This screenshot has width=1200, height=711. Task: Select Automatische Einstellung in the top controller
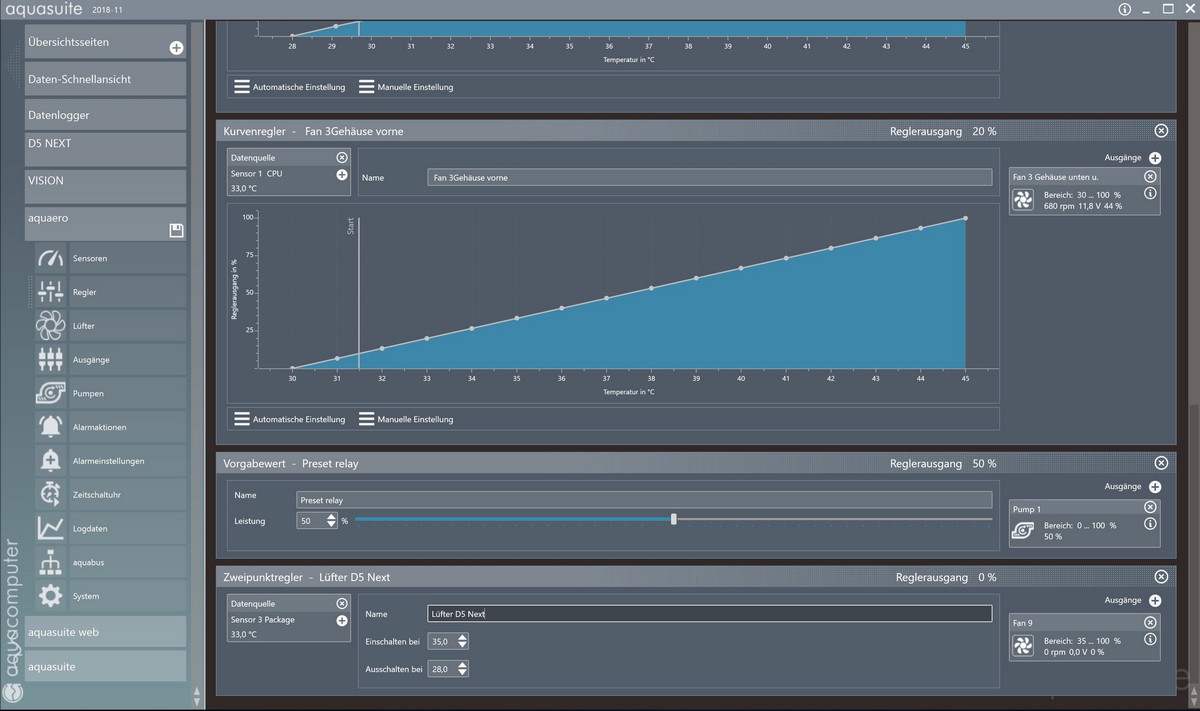290,87
